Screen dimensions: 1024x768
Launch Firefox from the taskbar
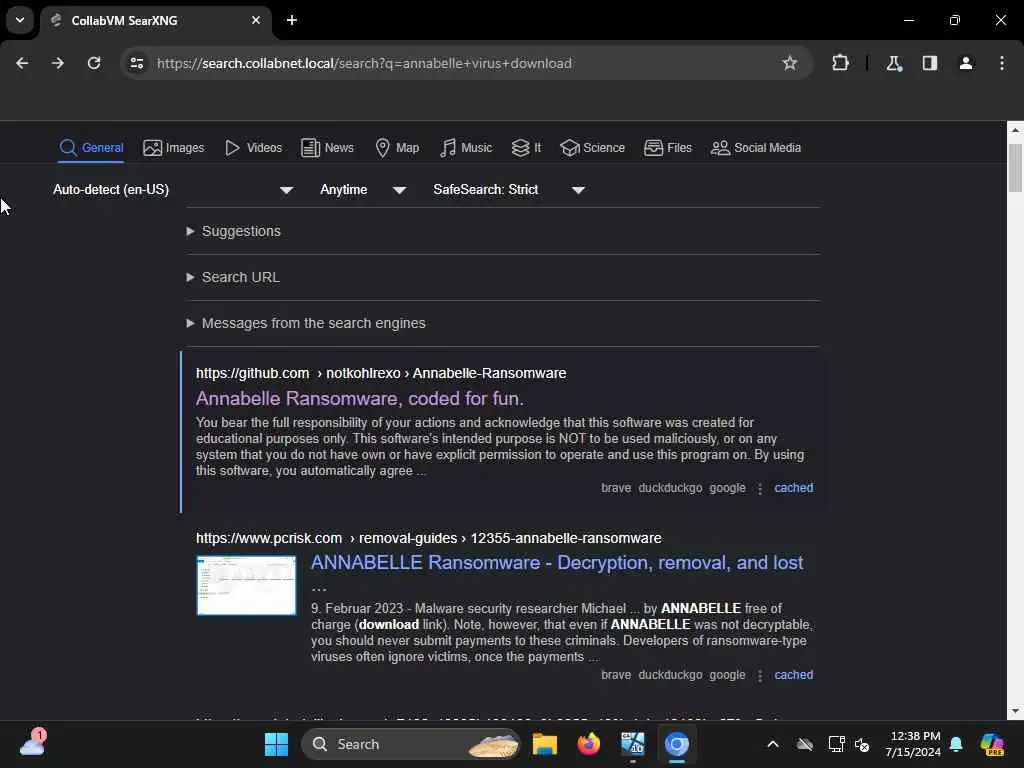pyautogui.click(x=588, y=744)
